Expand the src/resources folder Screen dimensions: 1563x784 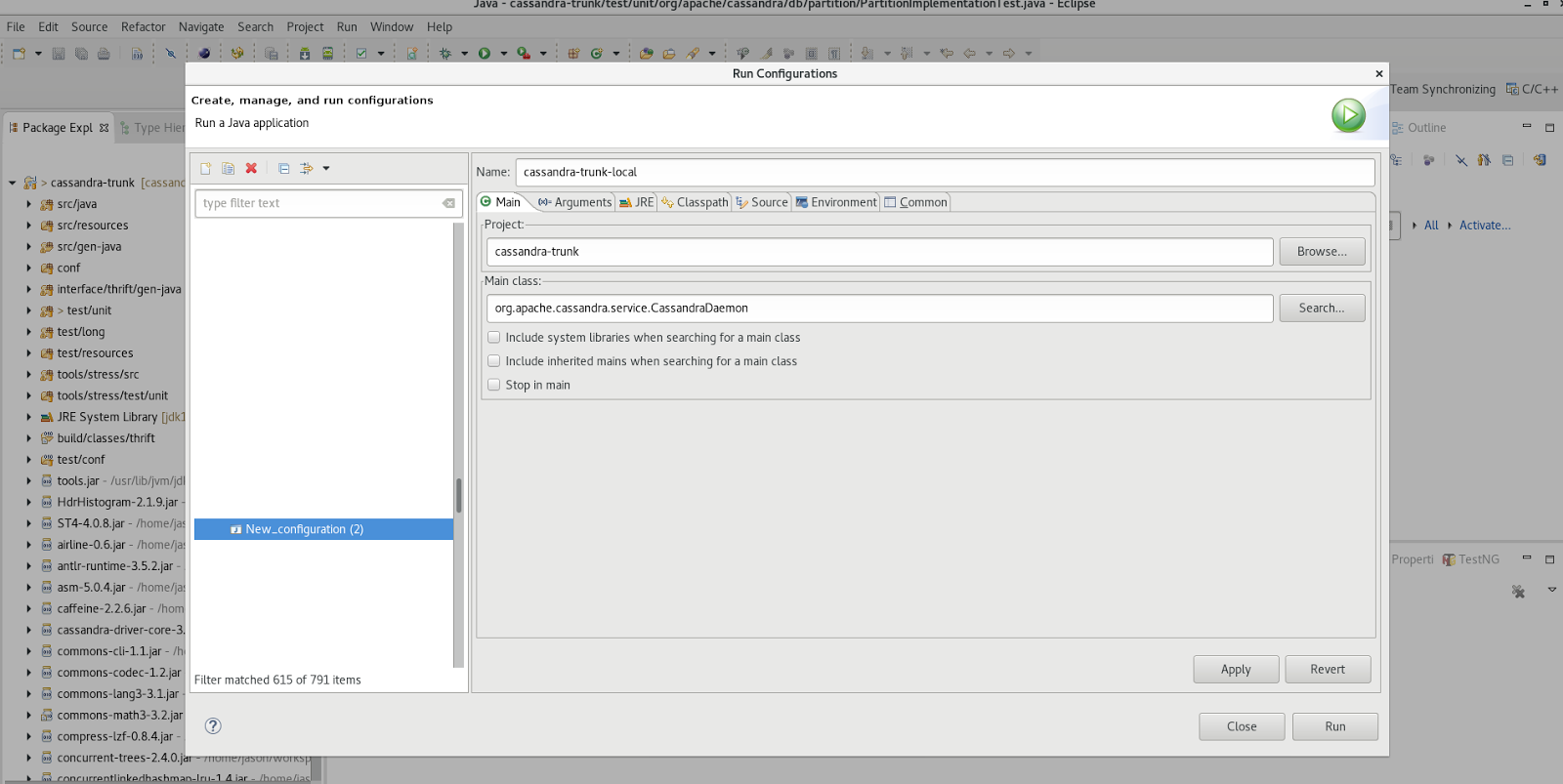29,226
